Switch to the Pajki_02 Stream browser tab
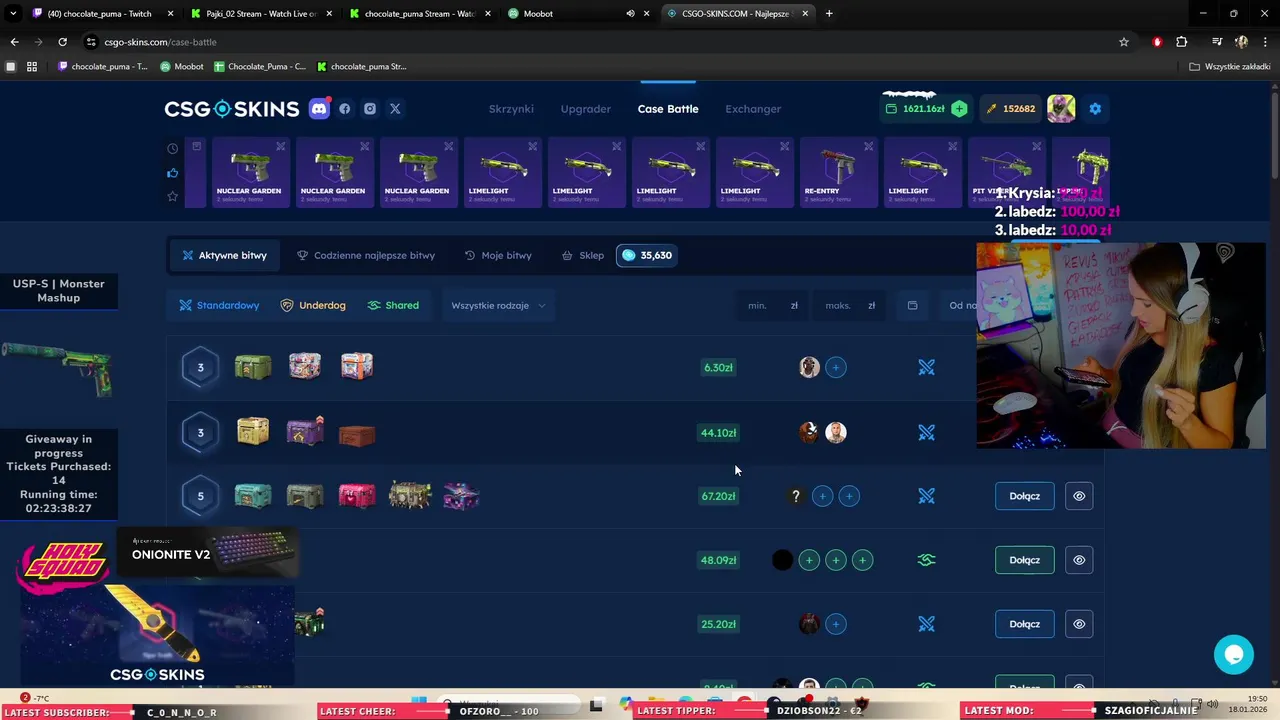Image resolution: width=1280 pixels, height=720 pixels. click(261, 14)
